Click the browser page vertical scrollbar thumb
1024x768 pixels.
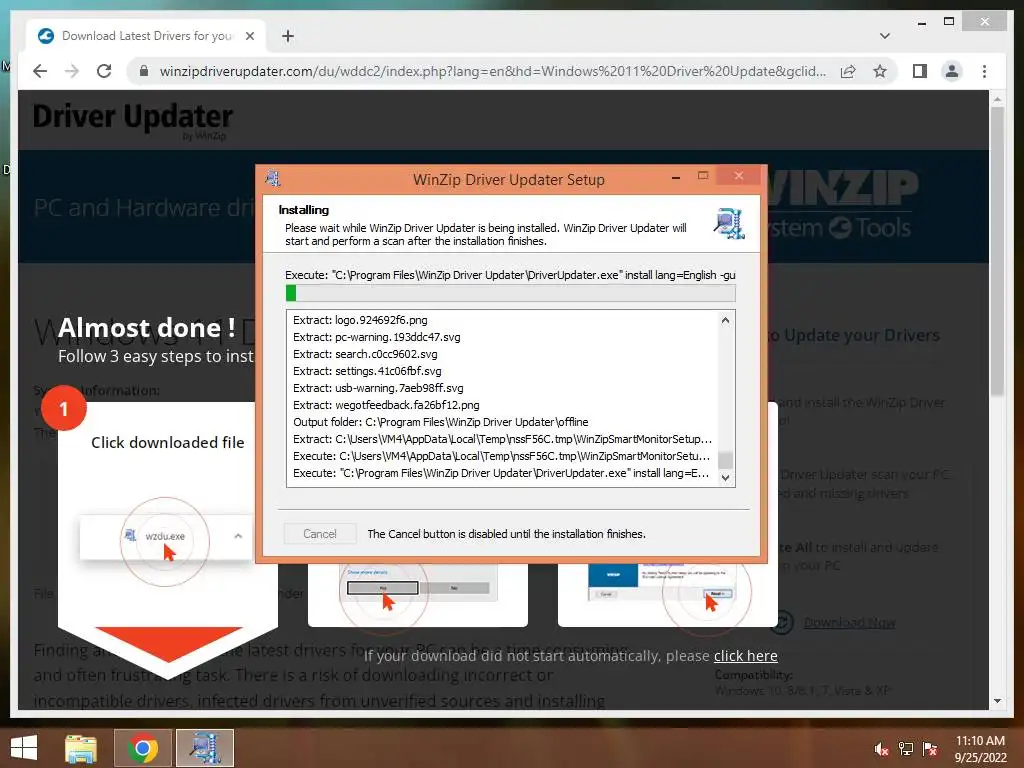pos(997,251)
